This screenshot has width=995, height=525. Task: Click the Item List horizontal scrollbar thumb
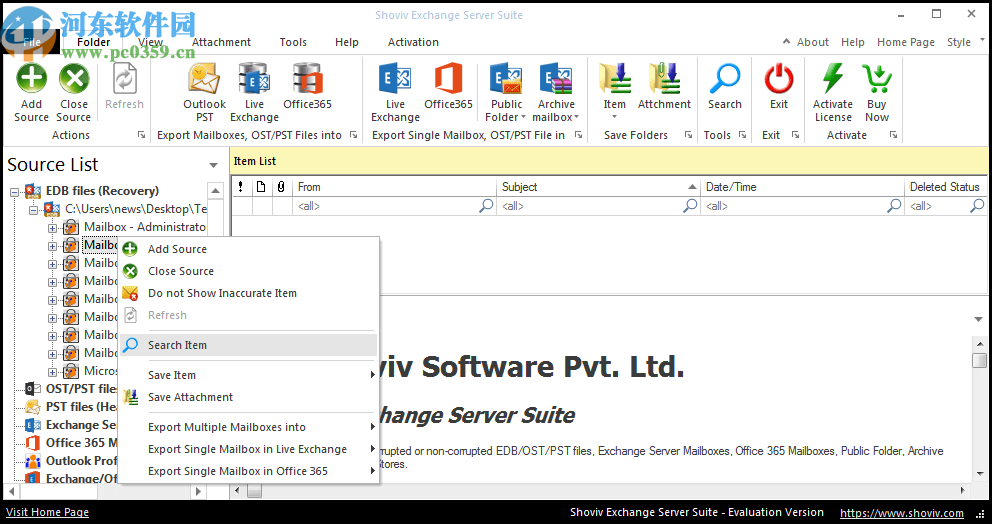click(254, 491)
